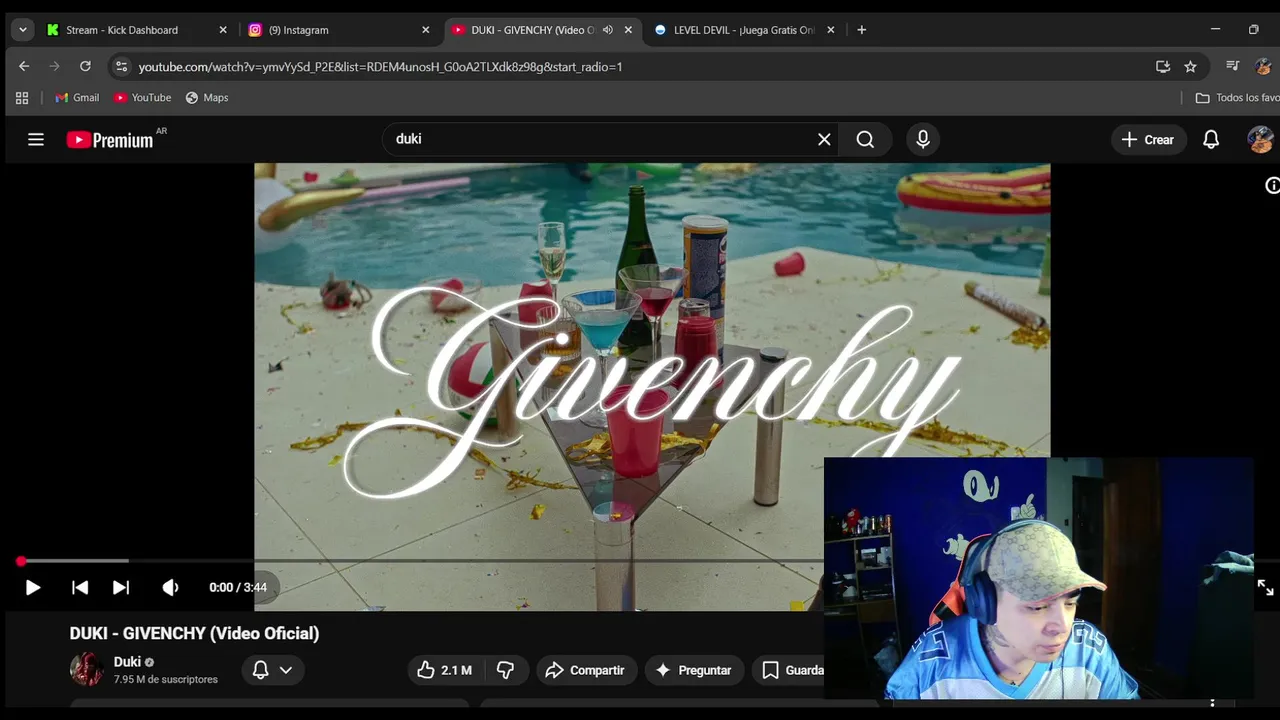
Task: Go back to previous page
Action: tap(24, 67)
